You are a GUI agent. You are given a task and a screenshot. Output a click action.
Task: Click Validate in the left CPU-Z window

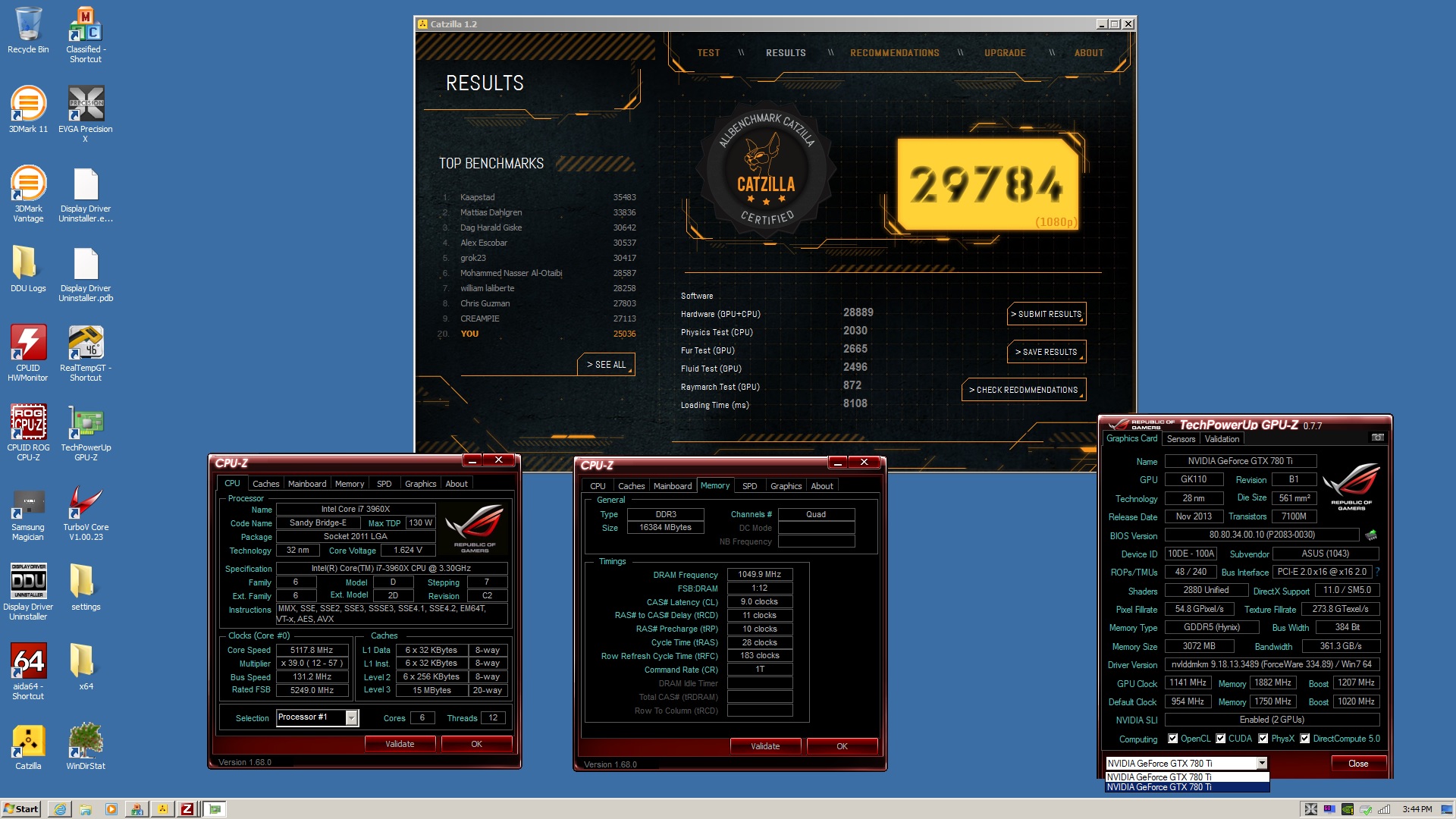point(400,744)
